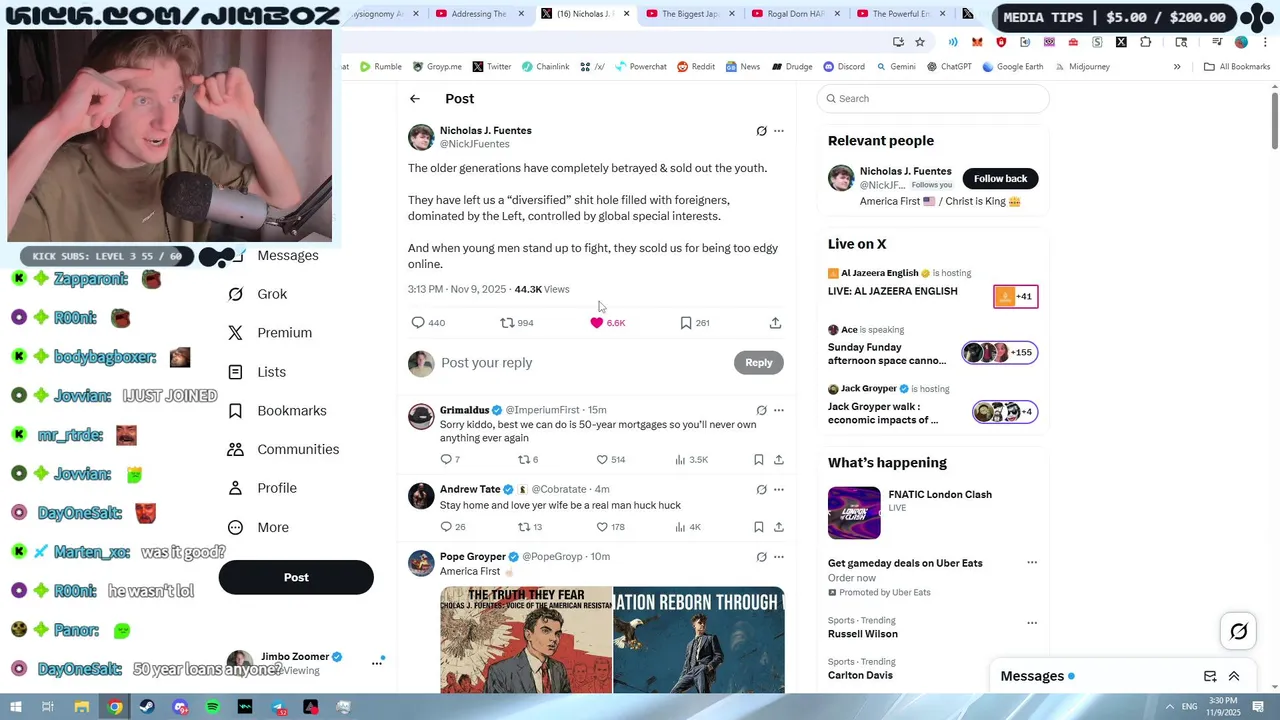Expand the Messages panel chevrons

click(x=1234, y=676)
